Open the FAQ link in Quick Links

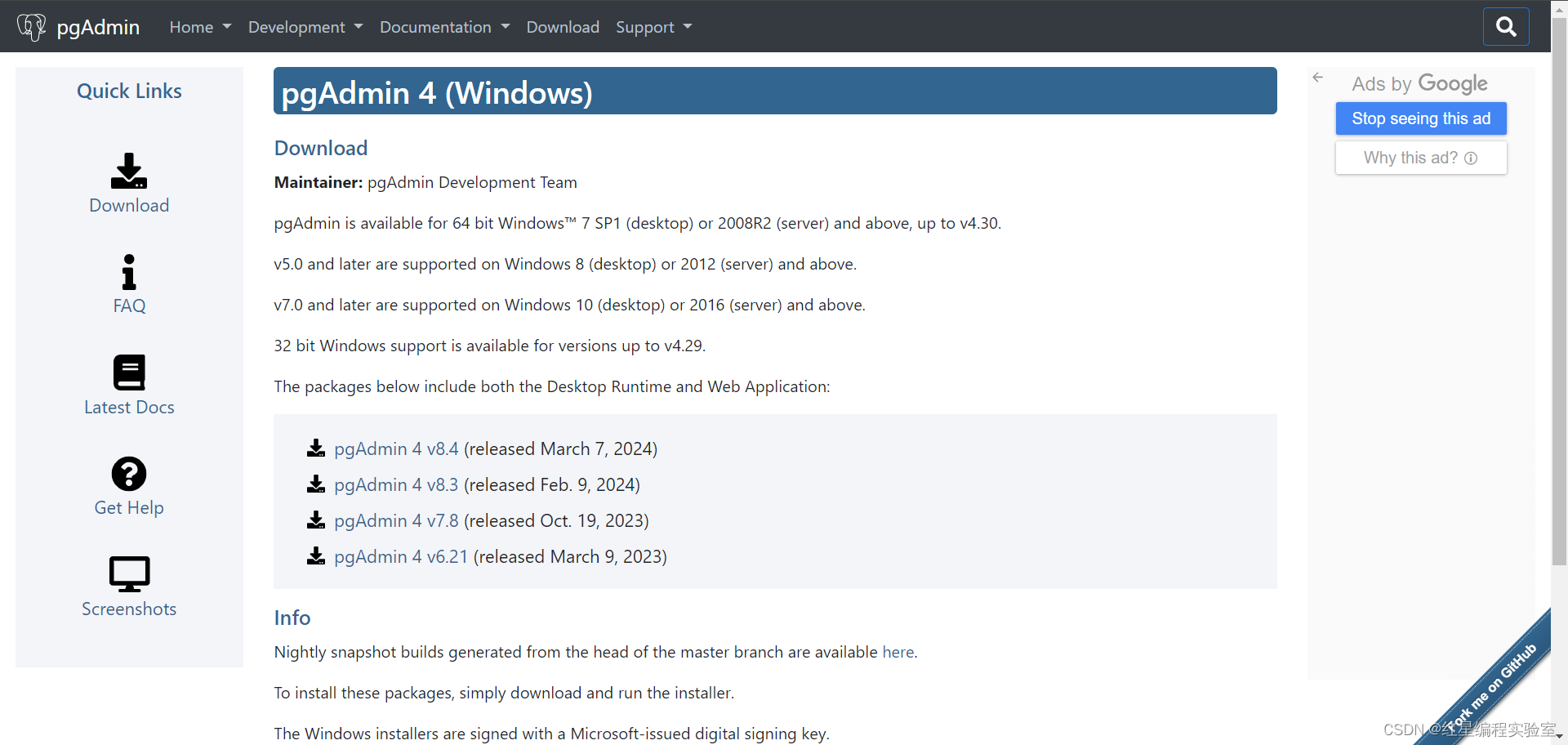pyautogui.click(x=129, y=306)
